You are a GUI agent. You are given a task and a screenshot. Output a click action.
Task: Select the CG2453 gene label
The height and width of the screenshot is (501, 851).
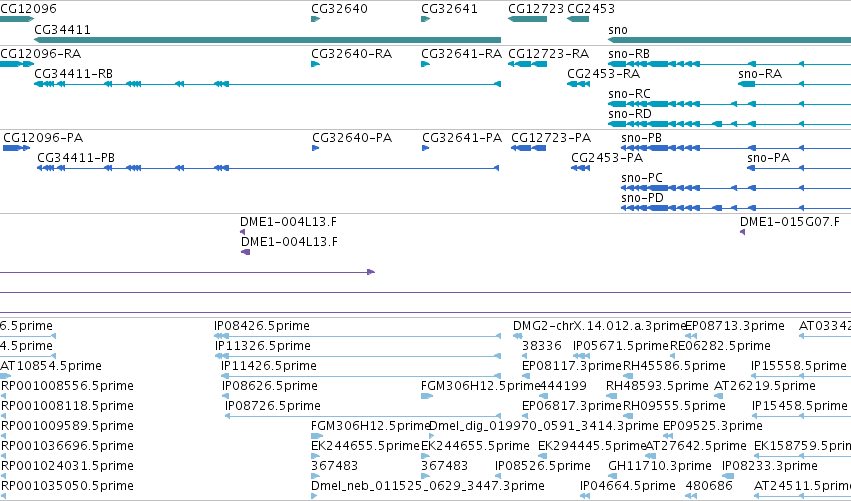click(591, 9)
